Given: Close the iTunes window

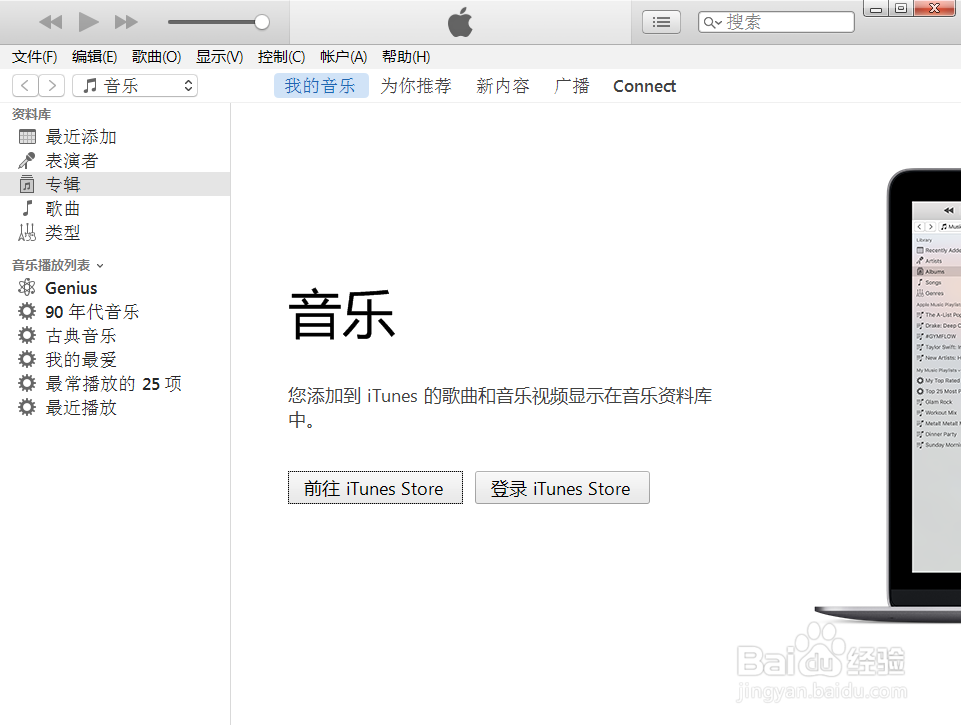Looking at the screenshot, I should click(x=935, y=8).
